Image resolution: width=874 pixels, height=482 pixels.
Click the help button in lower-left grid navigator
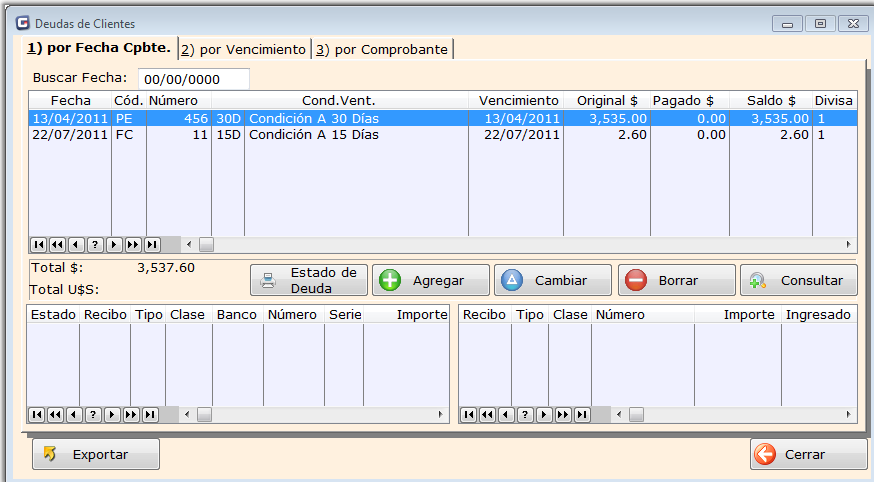point(95,414)
